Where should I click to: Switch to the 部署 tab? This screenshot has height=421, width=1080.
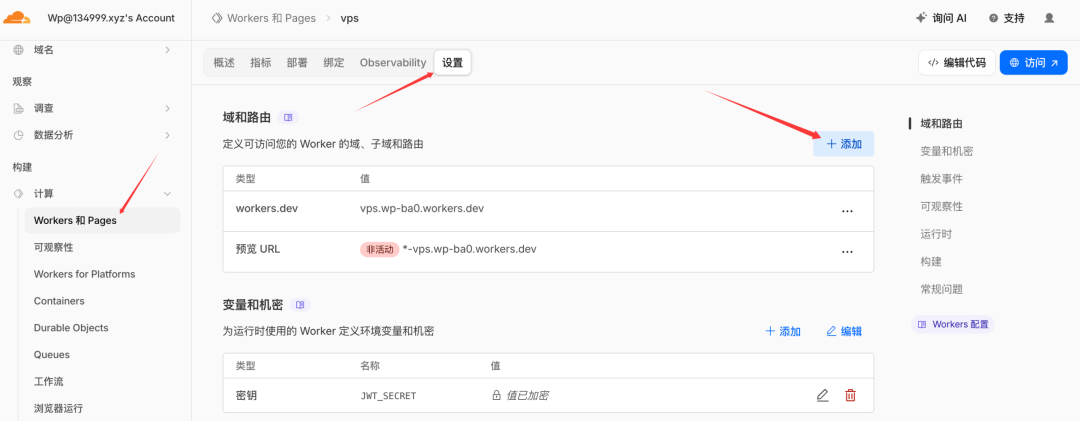click(297, 63)
